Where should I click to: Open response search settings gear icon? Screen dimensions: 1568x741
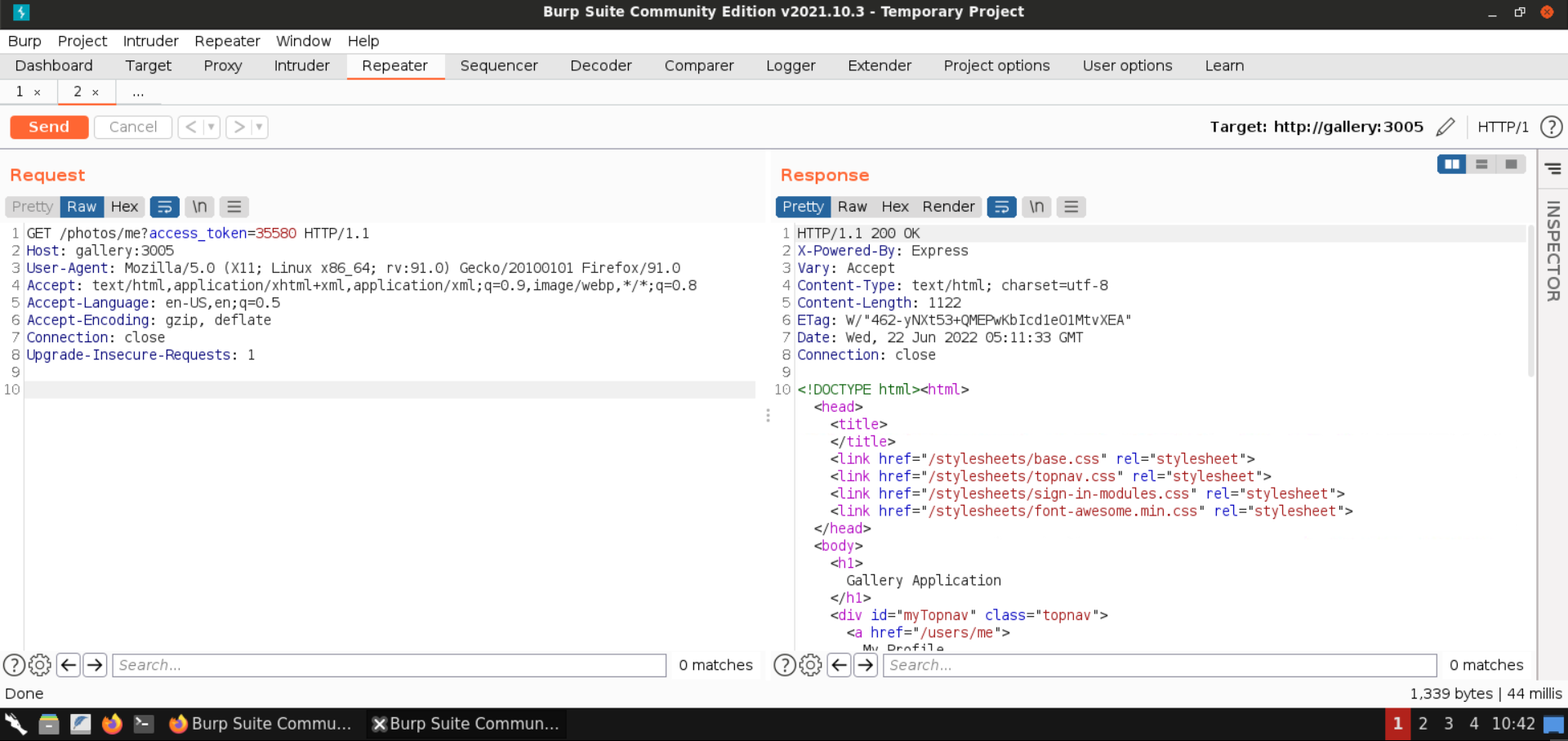point(810,665)
